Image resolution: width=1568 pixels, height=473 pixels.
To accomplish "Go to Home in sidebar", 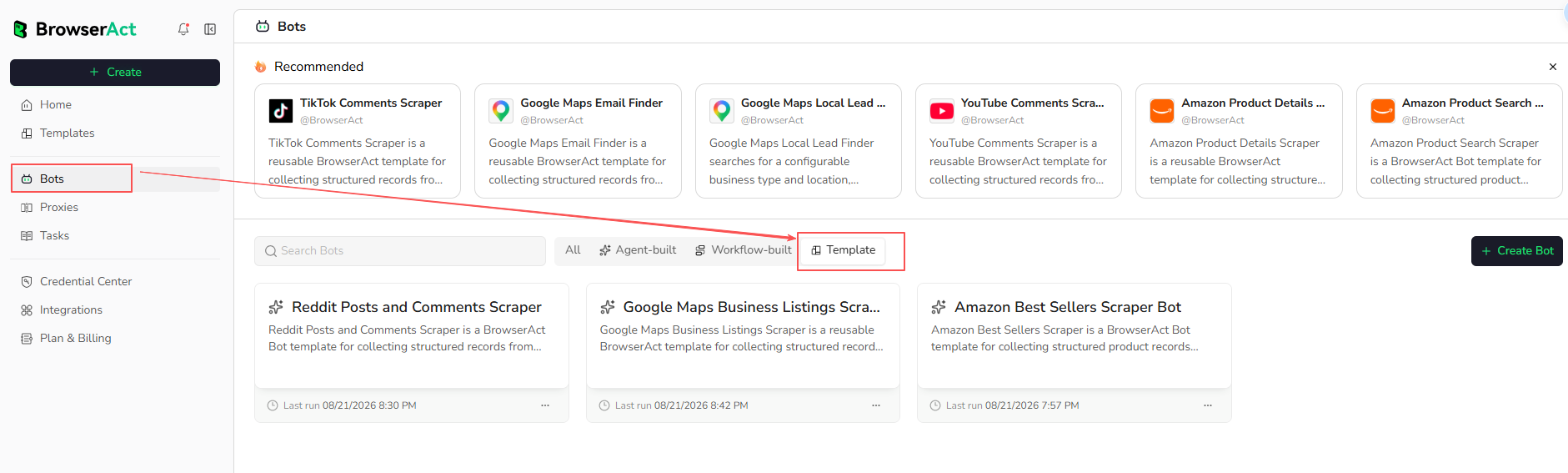I will [115, 104].
